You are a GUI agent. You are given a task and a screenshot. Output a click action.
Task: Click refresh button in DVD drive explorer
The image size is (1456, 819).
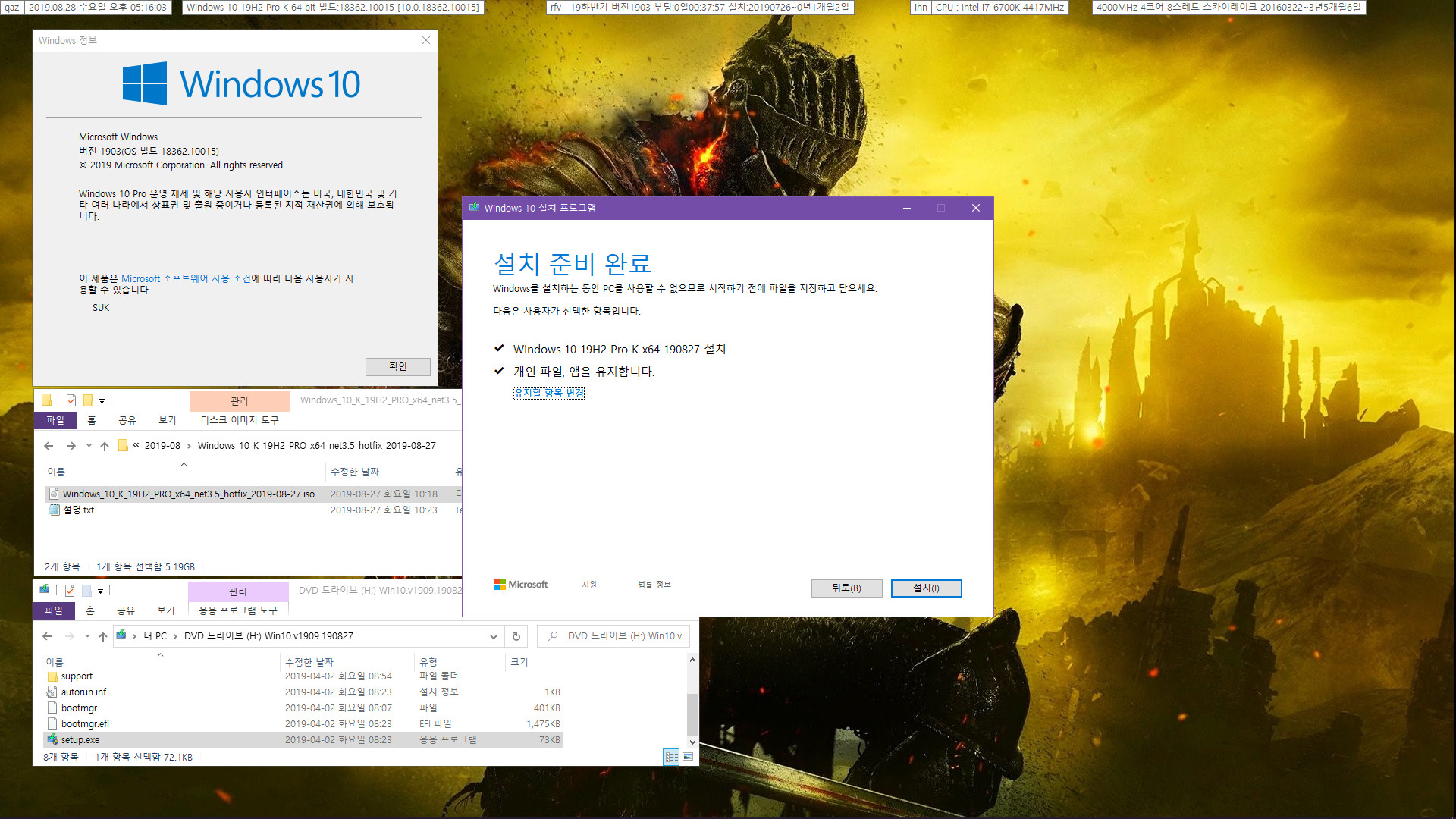[516, 636]
